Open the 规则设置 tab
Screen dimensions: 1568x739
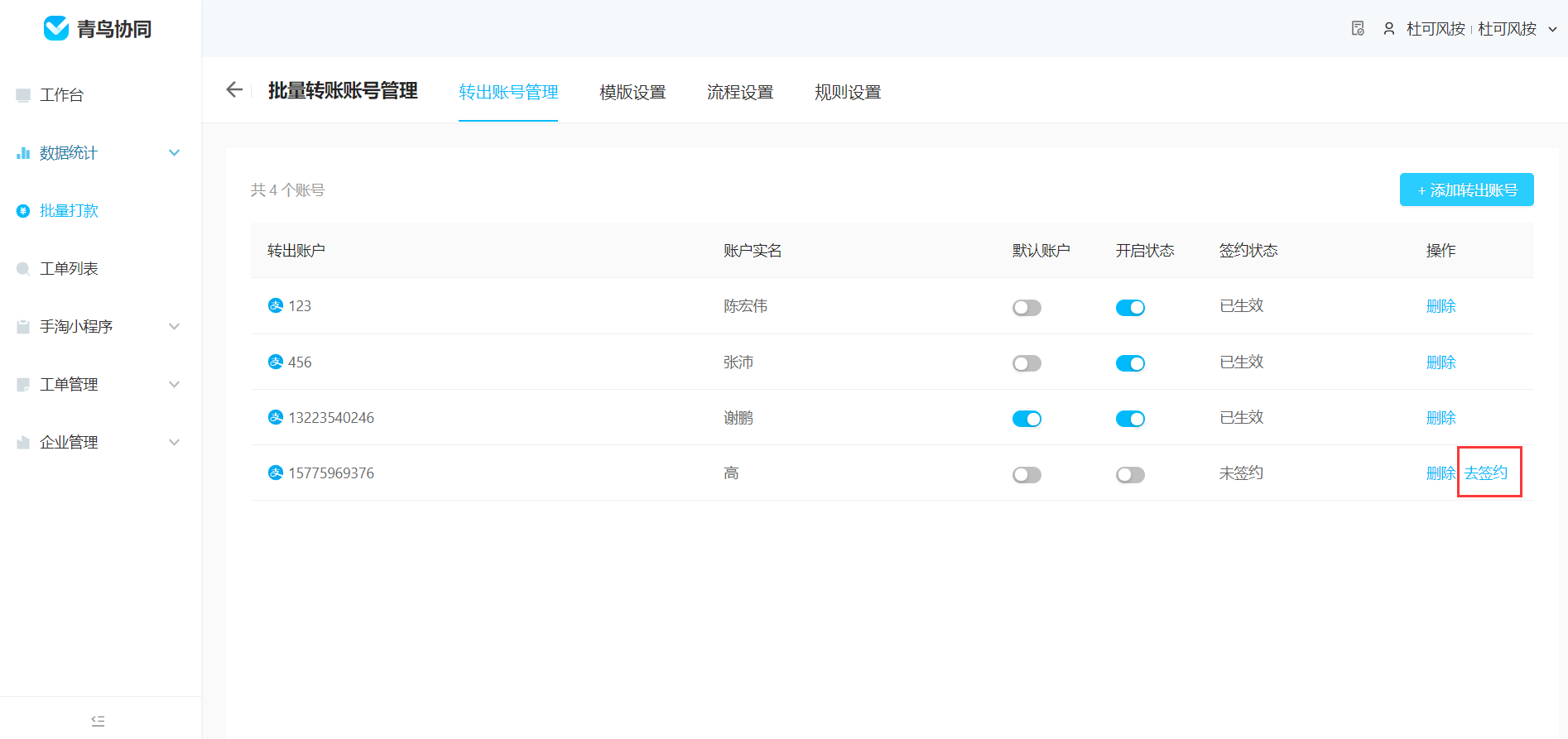848,93
